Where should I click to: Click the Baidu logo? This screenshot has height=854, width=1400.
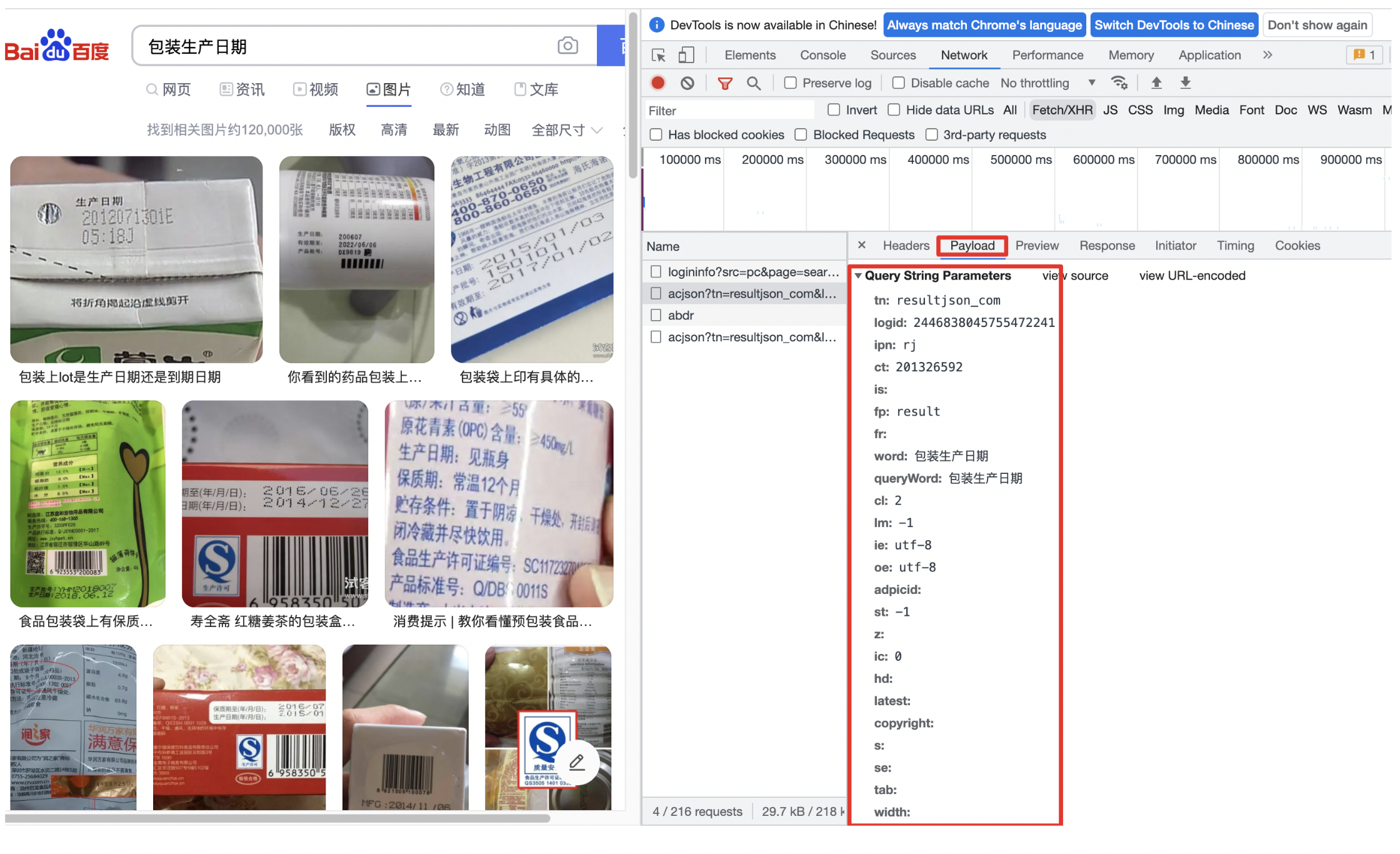tap(57, 46)
